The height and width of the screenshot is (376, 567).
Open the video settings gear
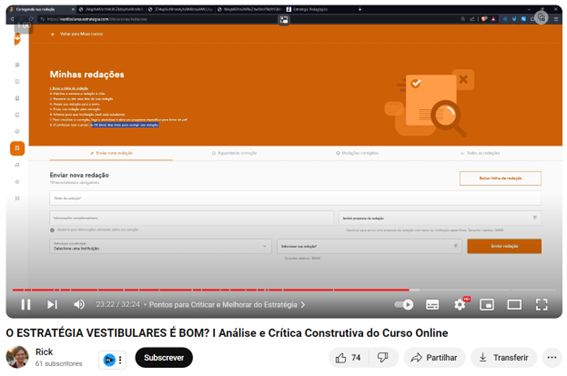(x=460, y=305)
